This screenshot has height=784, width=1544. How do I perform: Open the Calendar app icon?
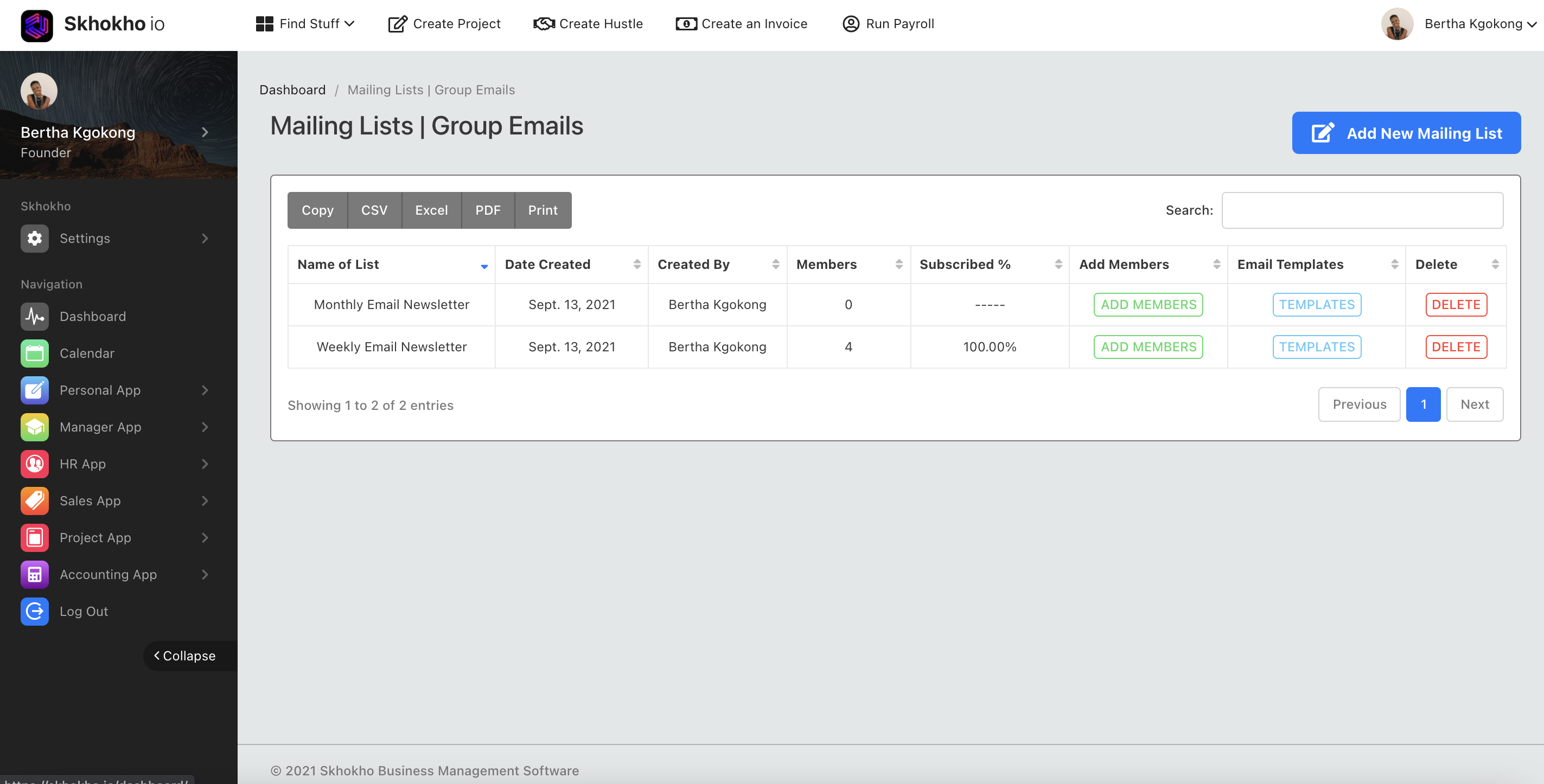34,354
